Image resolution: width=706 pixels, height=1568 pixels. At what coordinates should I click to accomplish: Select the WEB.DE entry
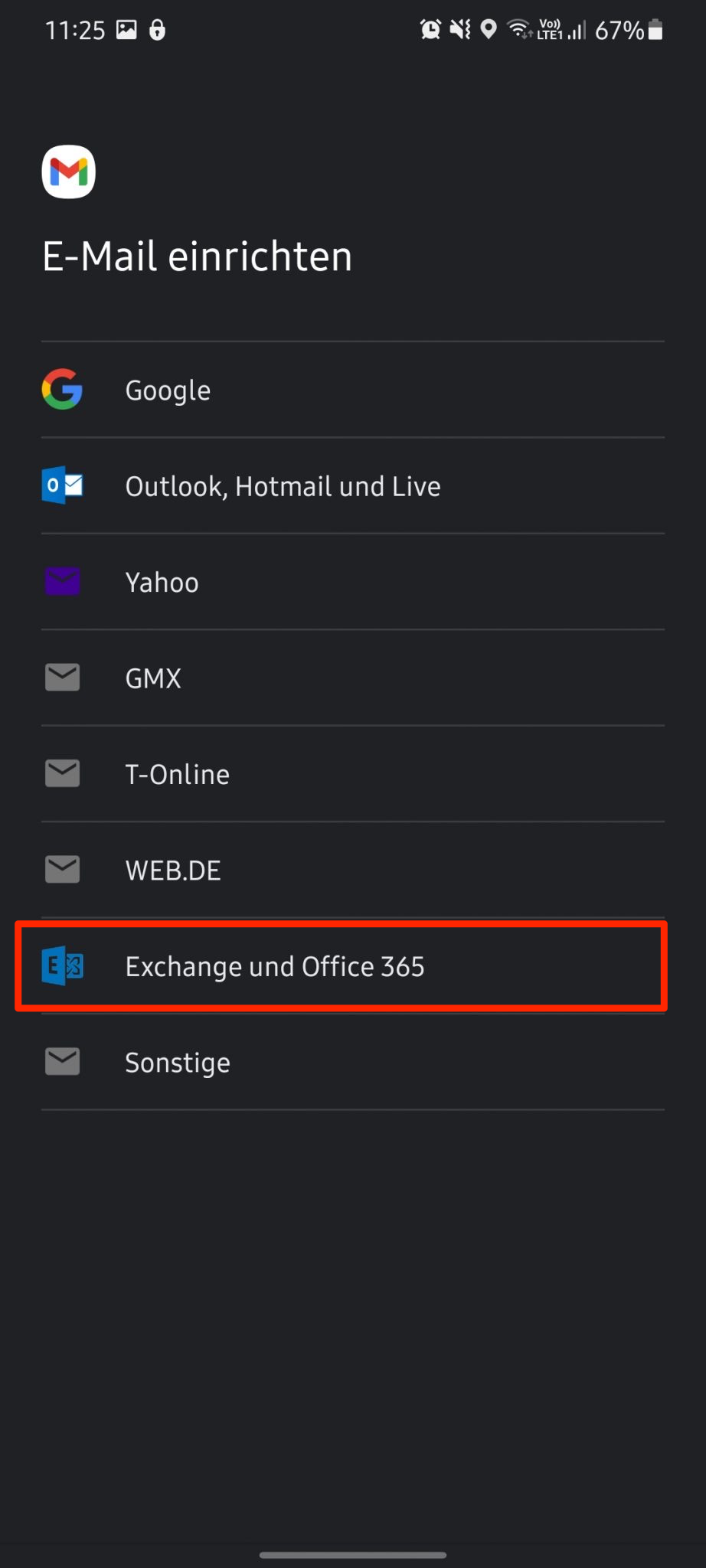tap(173, 871)
